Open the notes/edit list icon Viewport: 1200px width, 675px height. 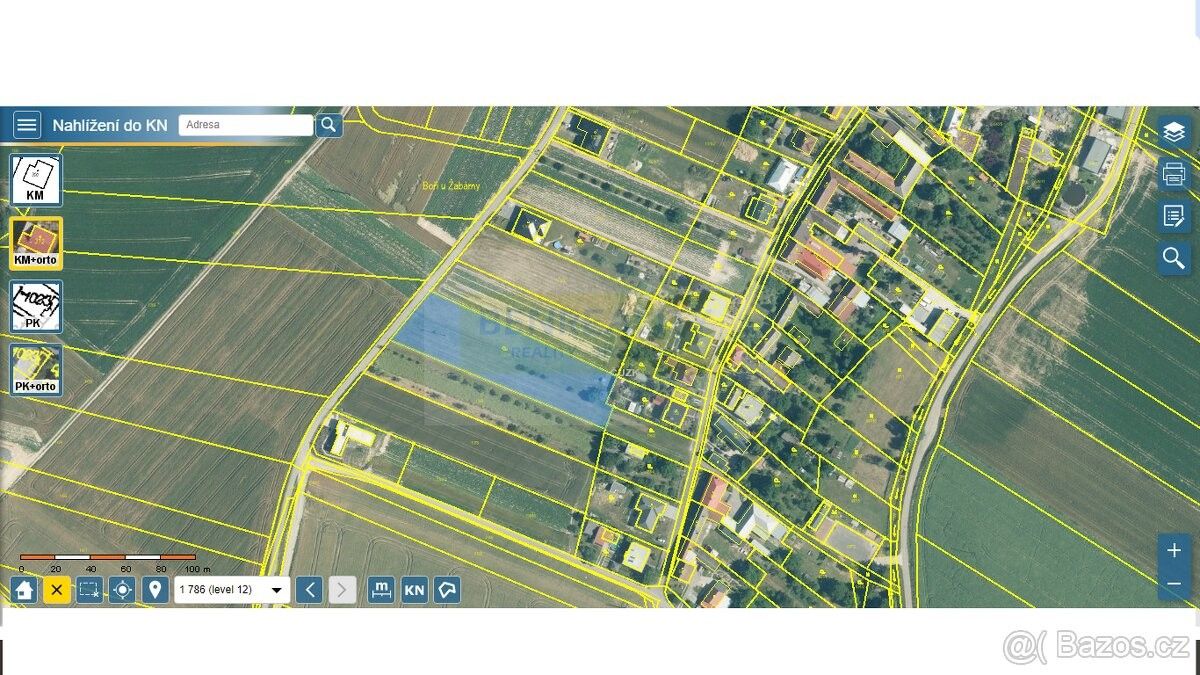click(1174, 215)
